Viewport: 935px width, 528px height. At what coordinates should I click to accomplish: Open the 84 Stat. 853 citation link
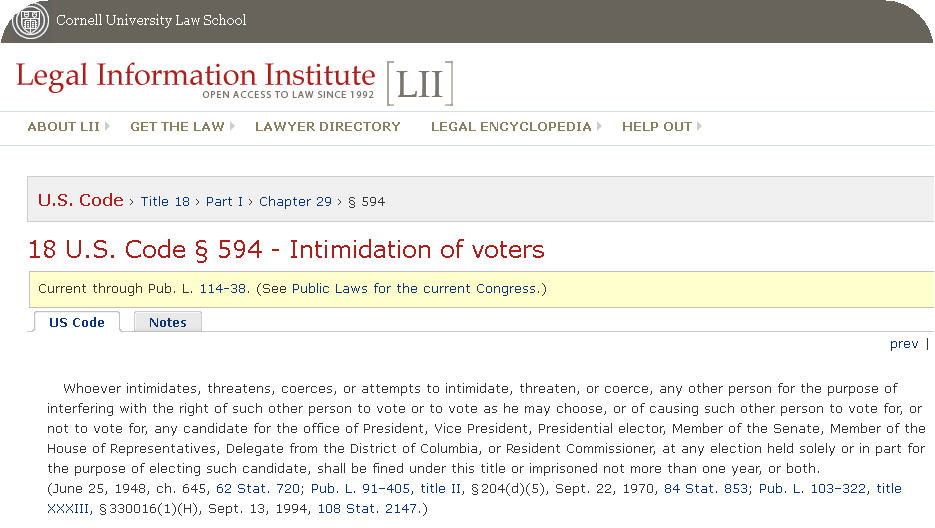(706, 489)
